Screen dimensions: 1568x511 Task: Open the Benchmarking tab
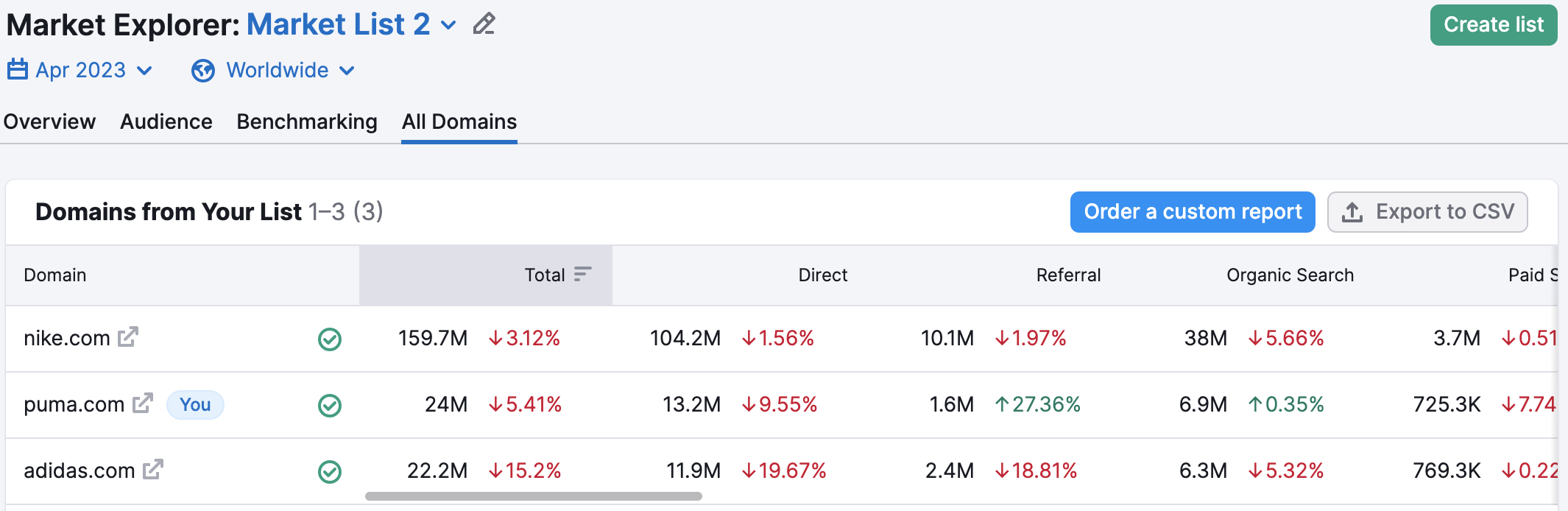coord(307,121)
